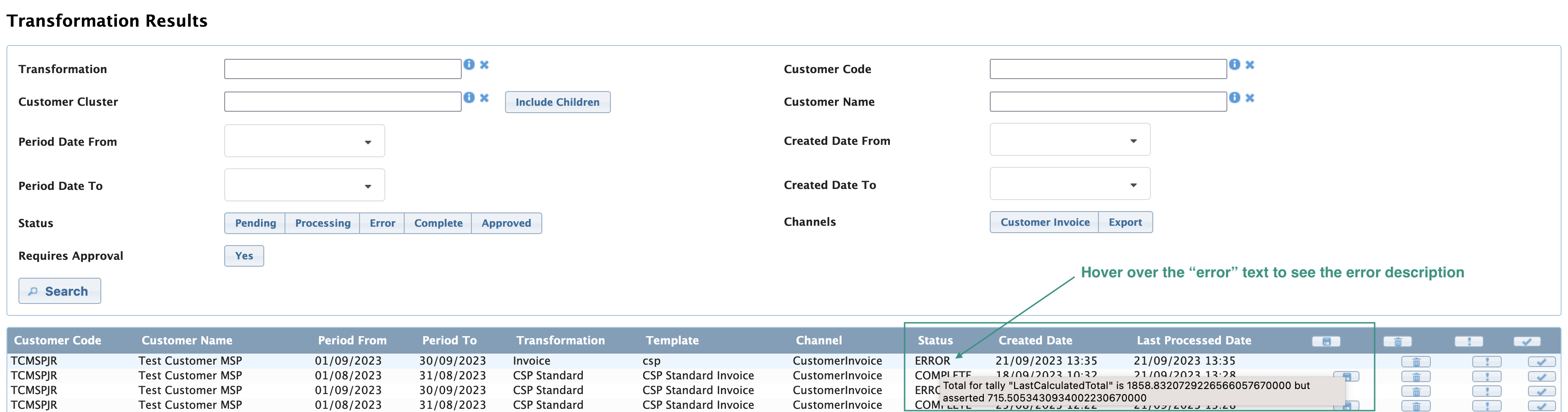Toggle the Complete status filter
Image resolution: width=1568 pixels, height=412 pixels.
(438, 223)
